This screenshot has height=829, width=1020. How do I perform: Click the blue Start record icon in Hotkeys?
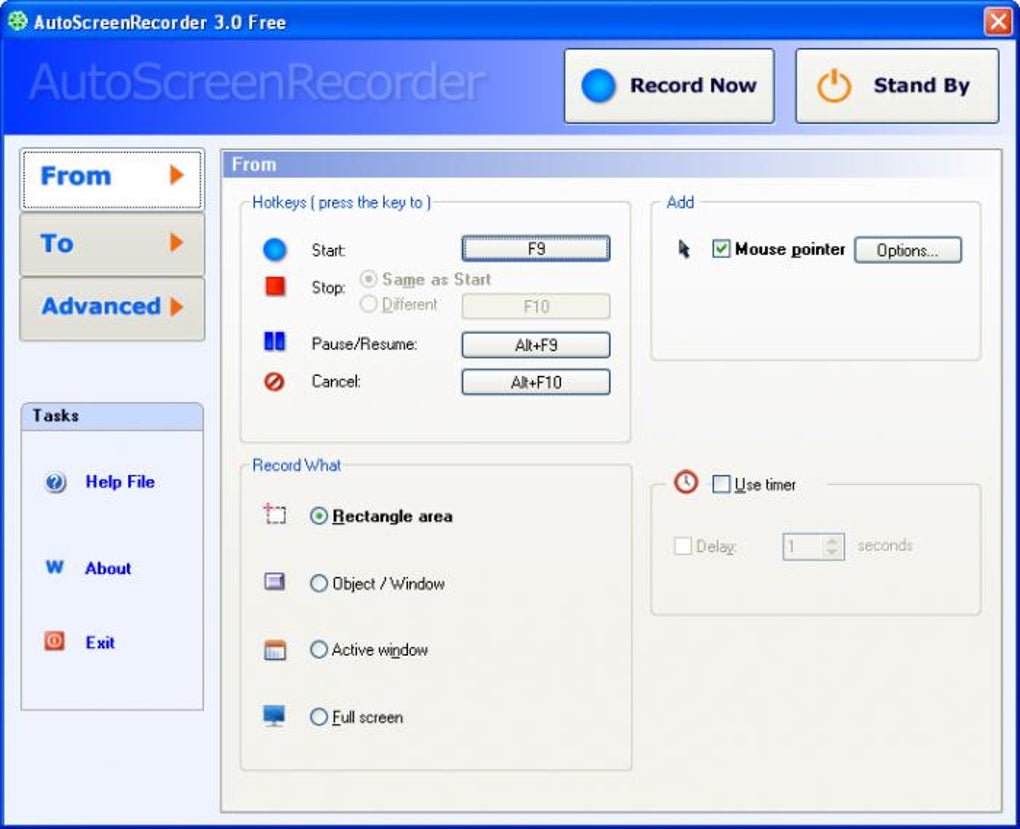click(x=275, y=250)
